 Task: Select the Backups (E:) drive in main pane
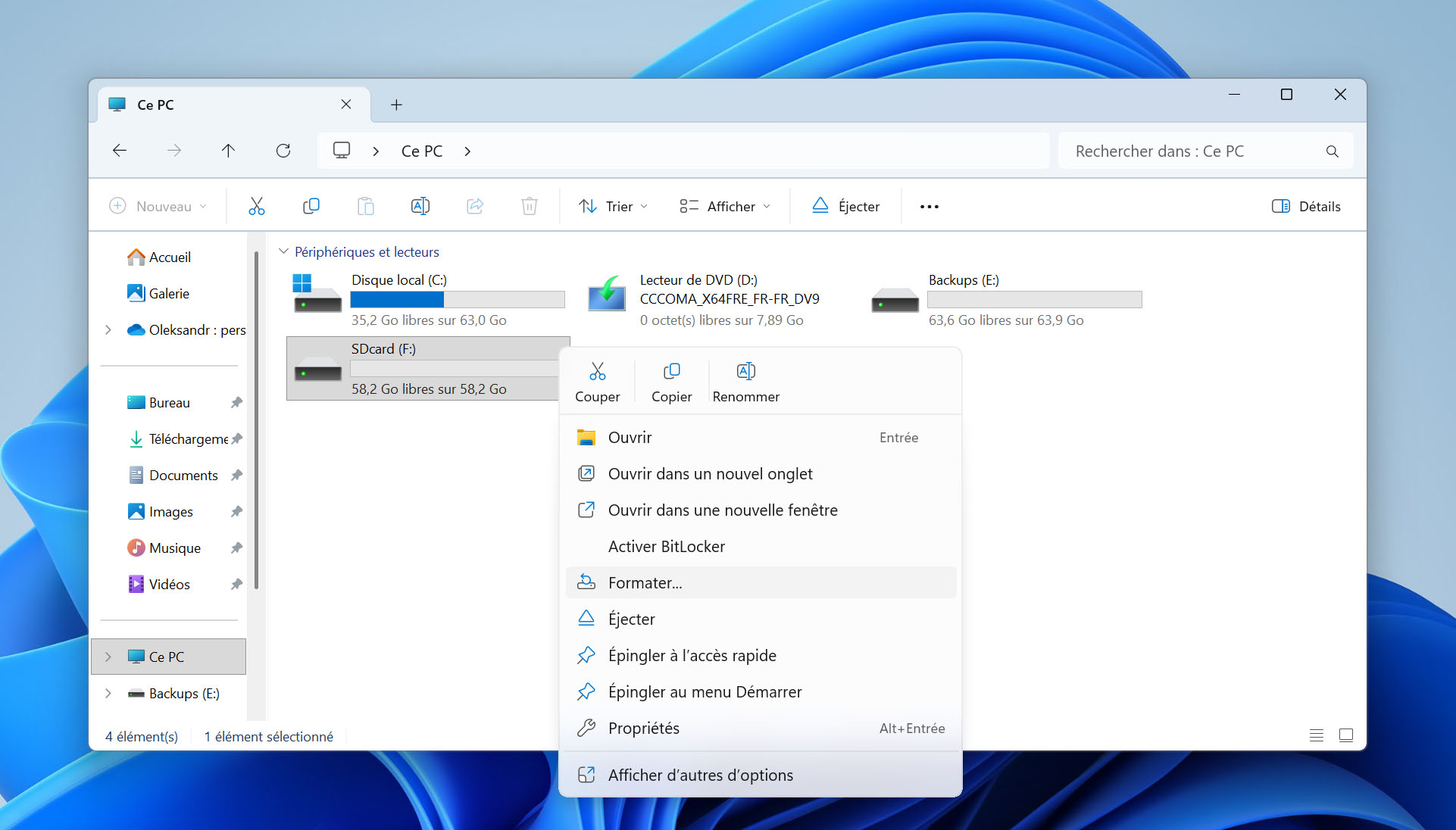pos(1005,300)
